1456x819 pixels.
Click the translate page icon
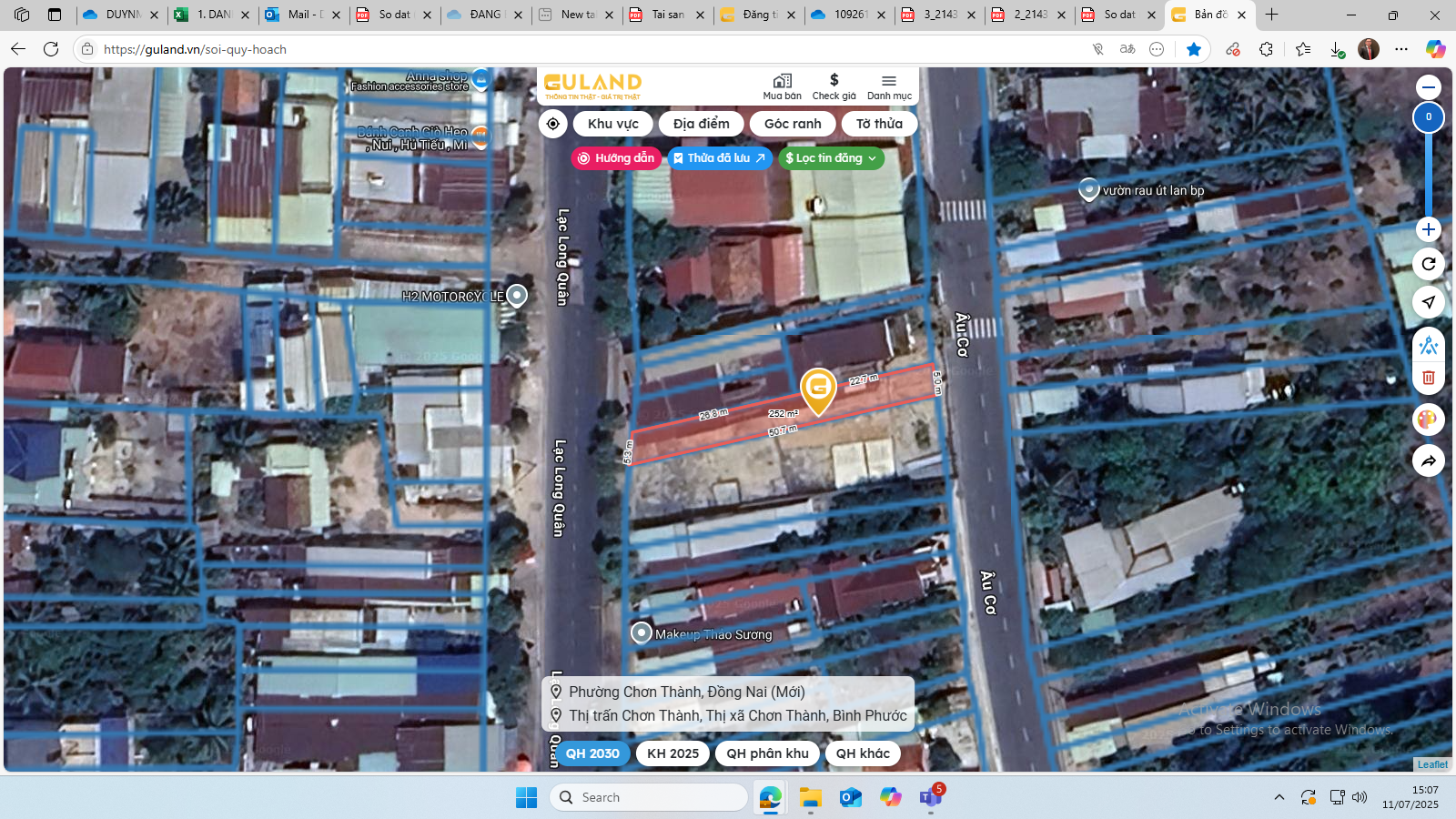pyautogui.click(x=1127, y=49)
